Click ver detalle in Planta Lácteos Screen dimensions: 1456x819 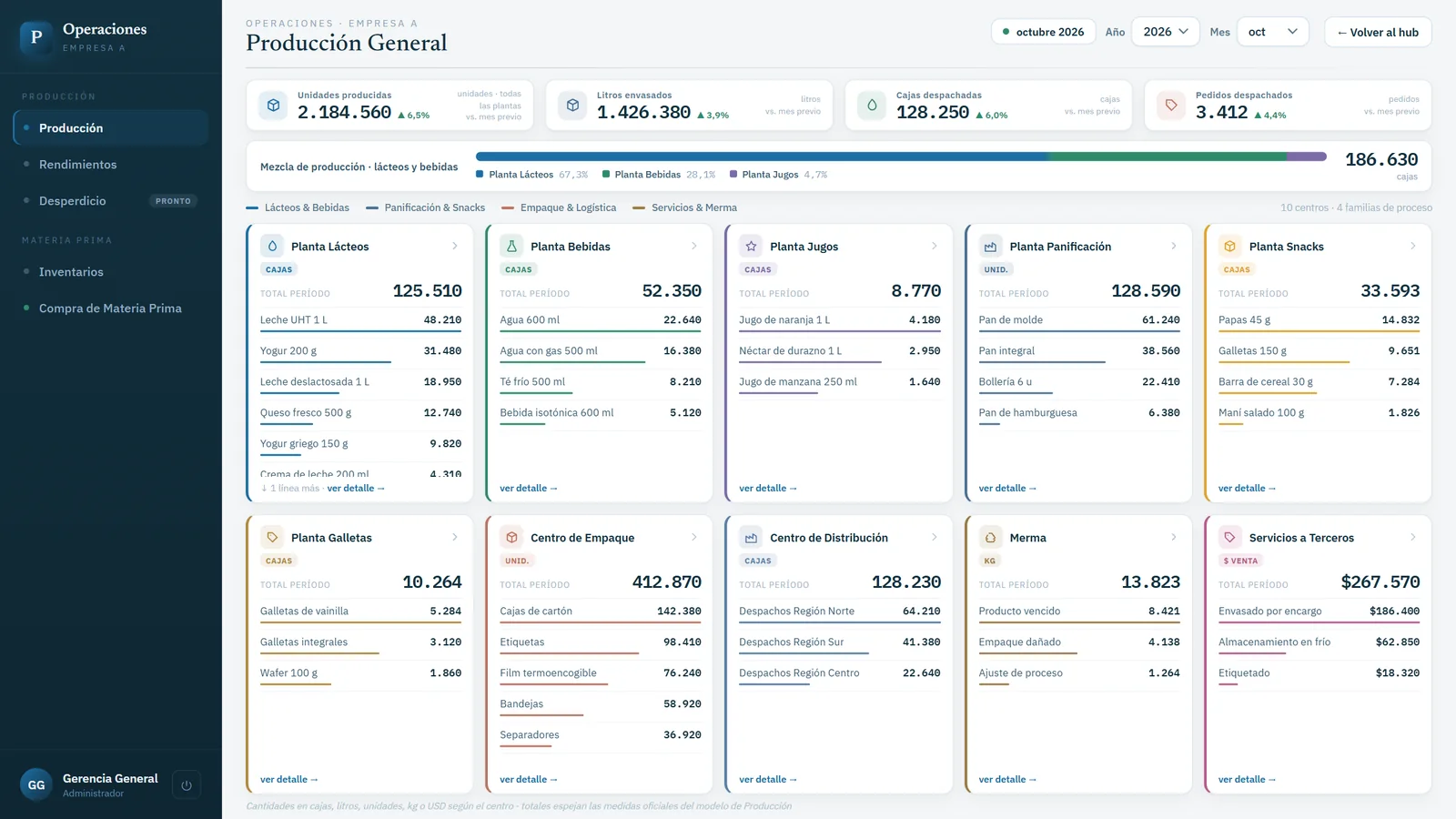(x=356, y=489)
